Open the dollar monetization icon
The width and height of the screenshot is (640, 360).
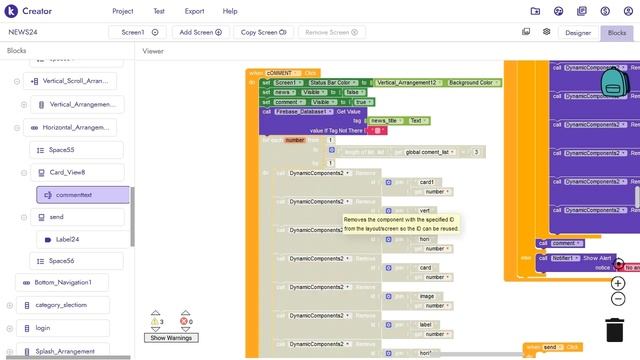[x=605, y=11]
